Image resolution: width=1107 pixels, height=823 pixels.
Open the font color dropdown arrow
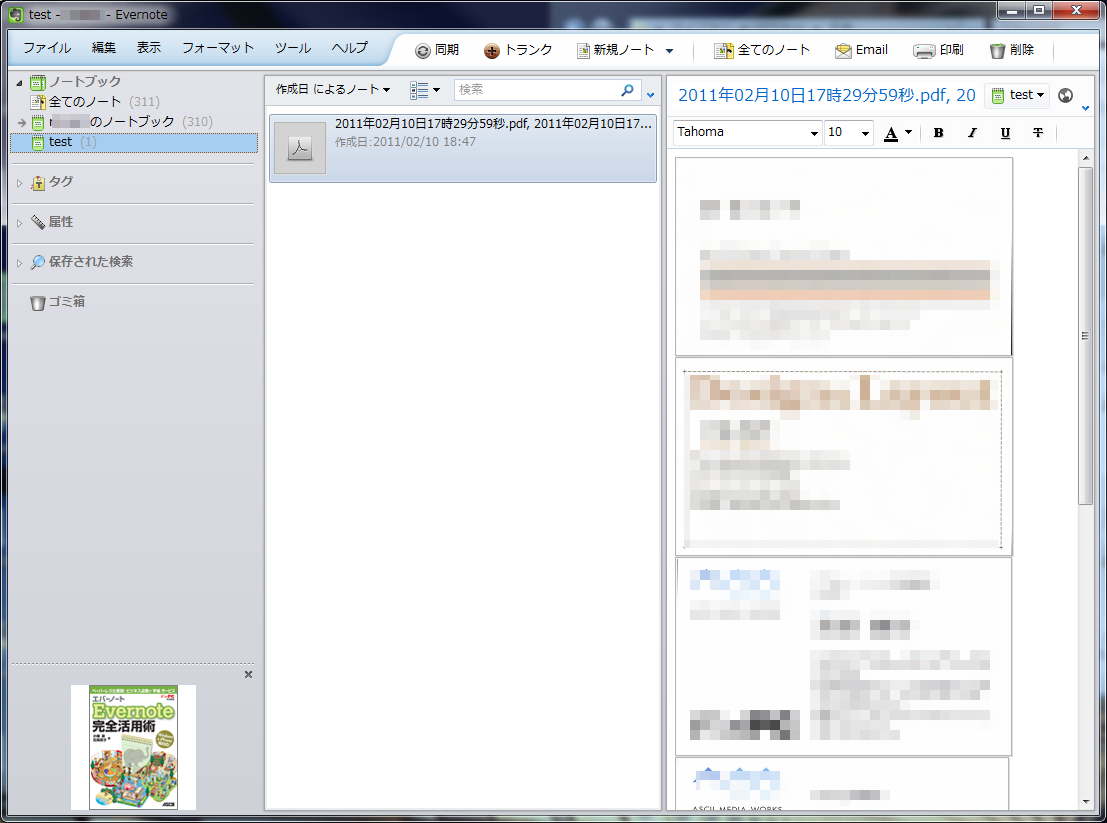(909, 132)
